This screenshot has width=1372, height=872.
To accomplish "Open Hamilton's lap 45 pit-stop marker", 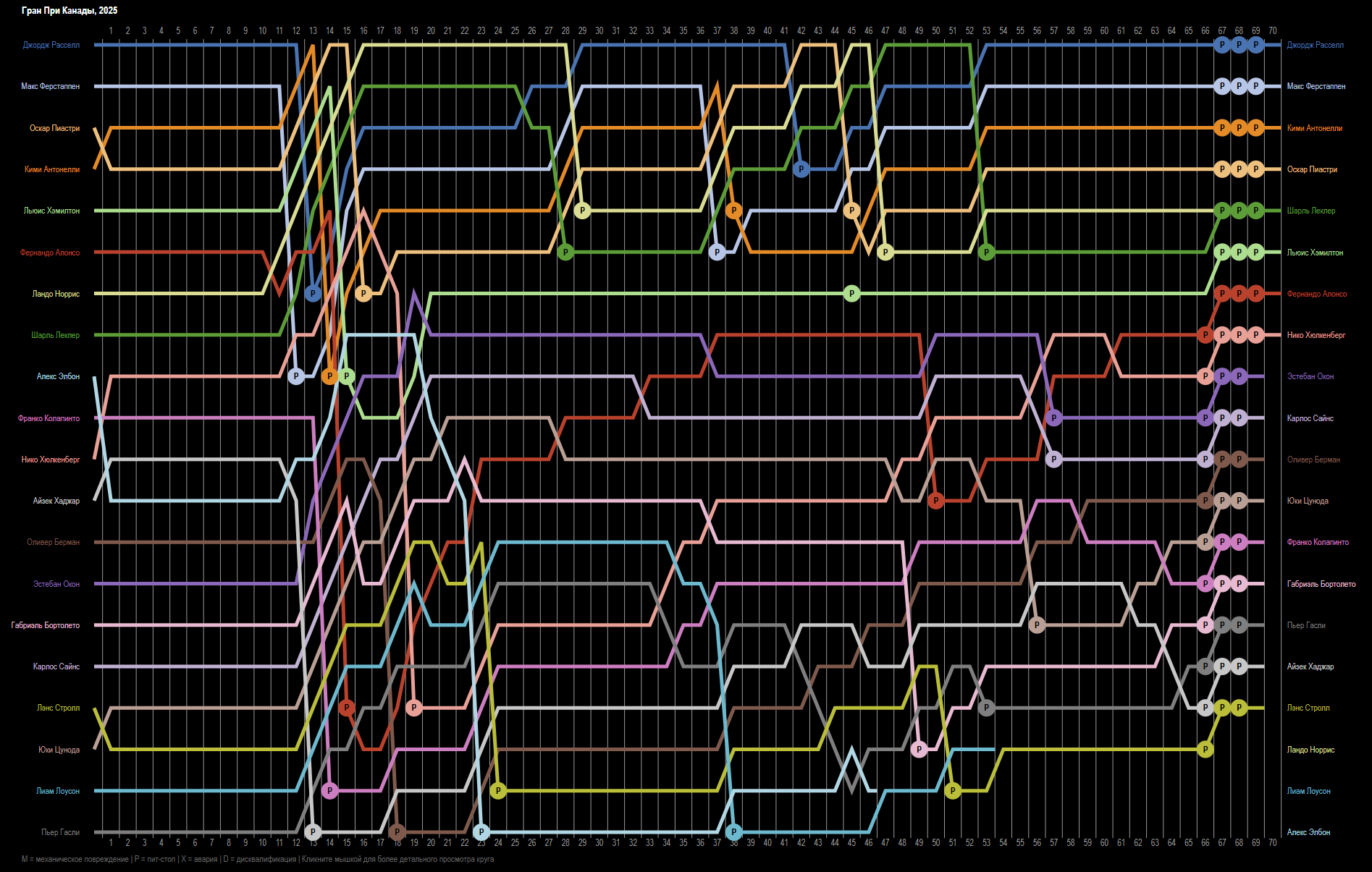I will (x=851, y=294).
